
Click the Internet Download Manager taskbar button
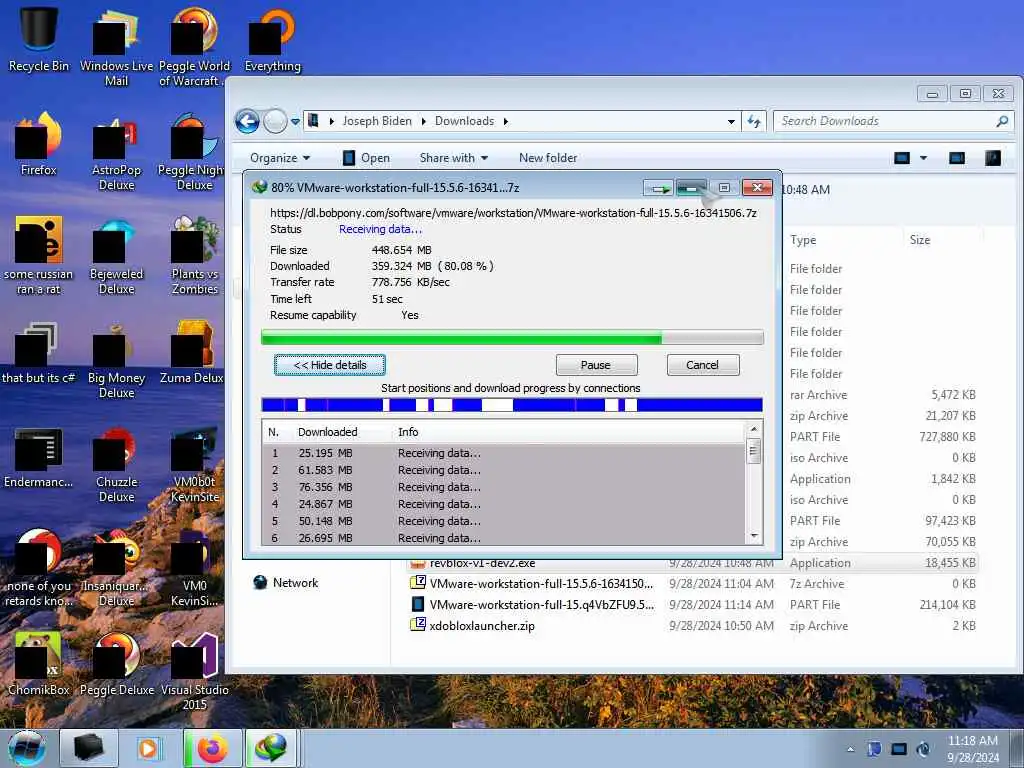(272, 748)
